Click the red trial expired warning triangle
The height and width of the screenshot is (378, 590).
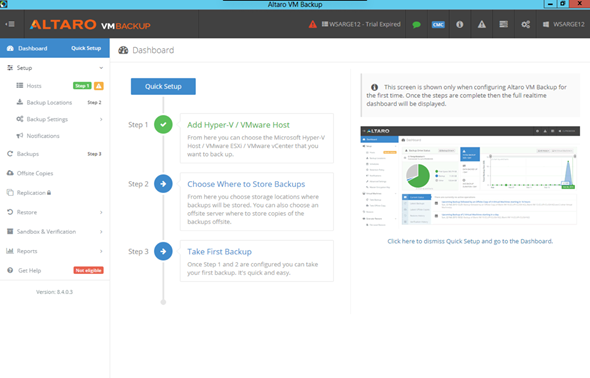click(312, 24)
